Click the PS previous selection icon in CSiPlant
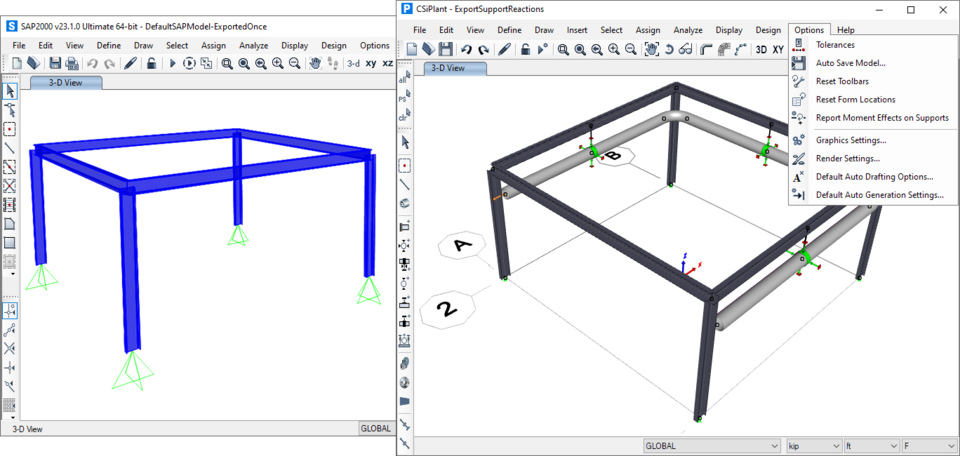 [x=405, y=95]
